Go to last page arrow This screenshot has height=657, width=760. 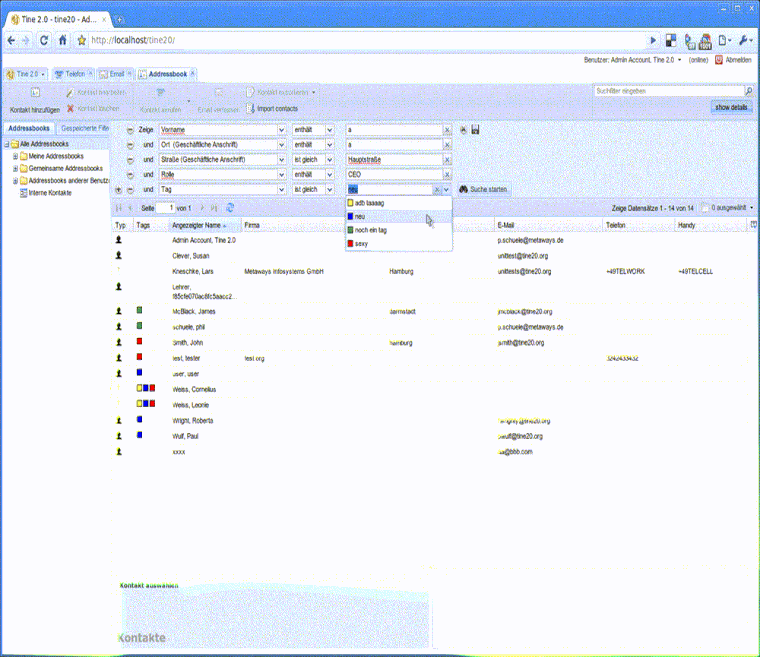[214, 208]
